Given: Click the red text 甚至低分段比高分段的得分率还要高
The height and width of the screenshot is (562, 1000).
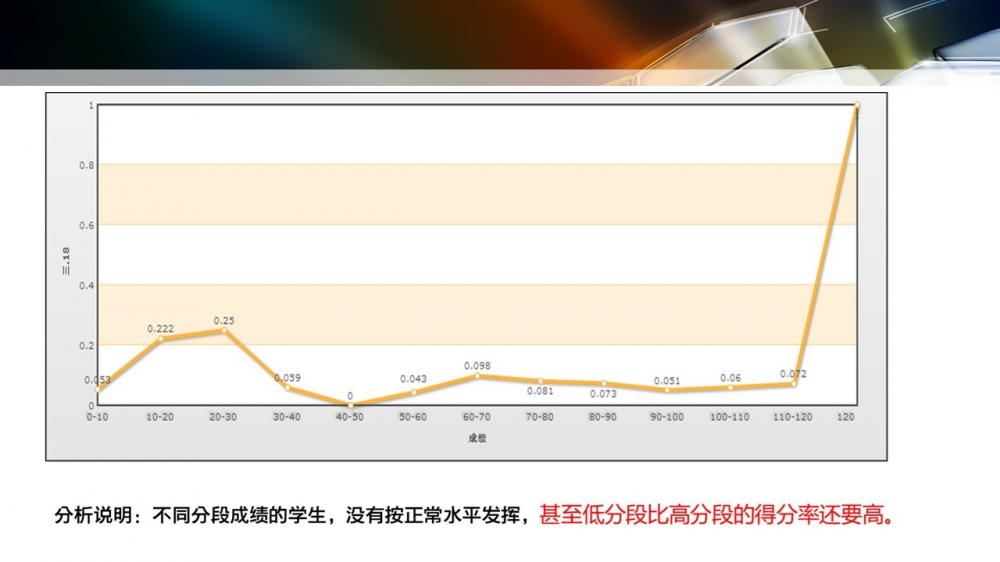Looking at the screenshot, I should pyautogui.click(x=716, y=517).
